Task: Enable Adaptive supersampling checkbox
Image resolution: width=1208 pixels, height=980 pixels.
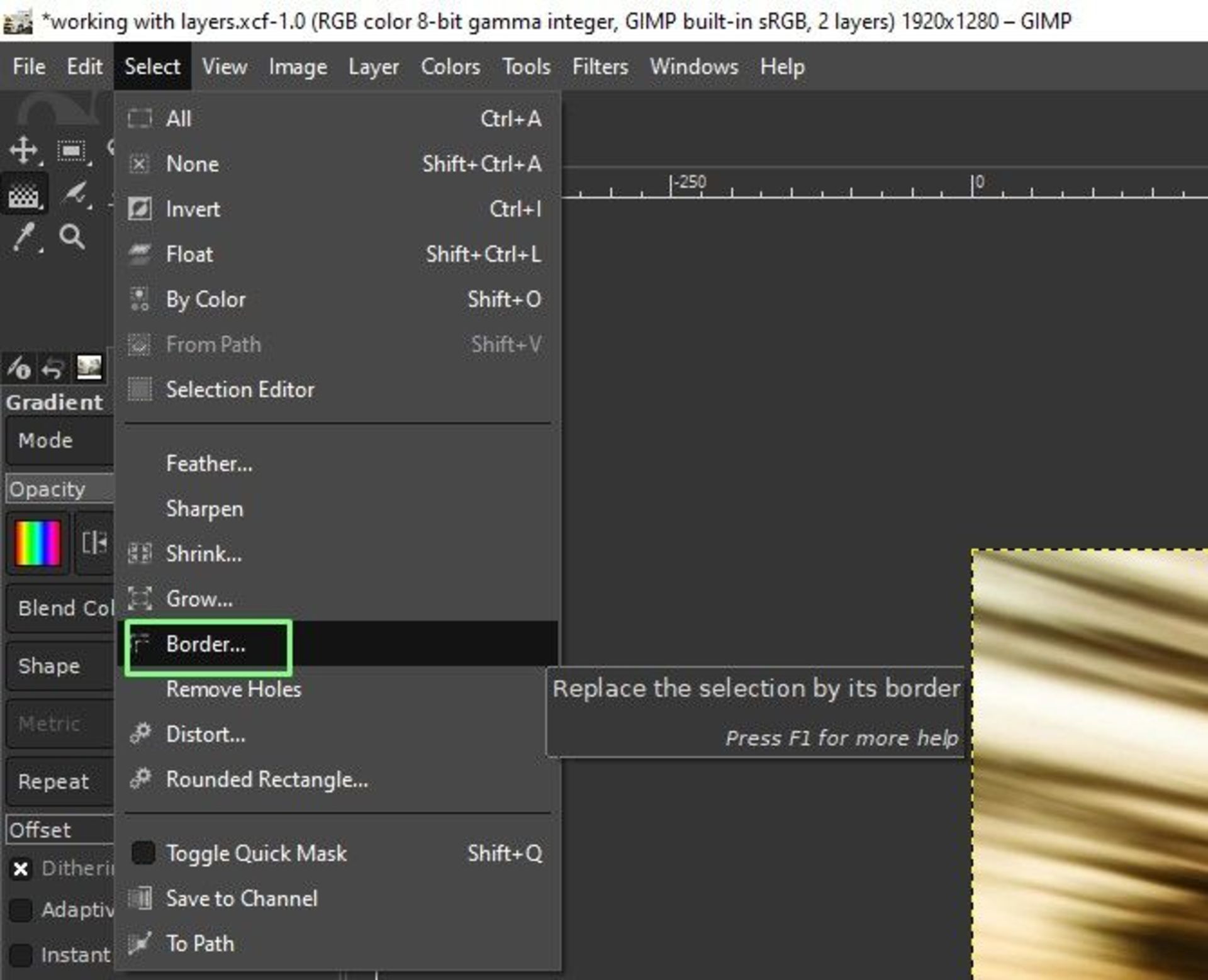Action: tap(21, 910)
